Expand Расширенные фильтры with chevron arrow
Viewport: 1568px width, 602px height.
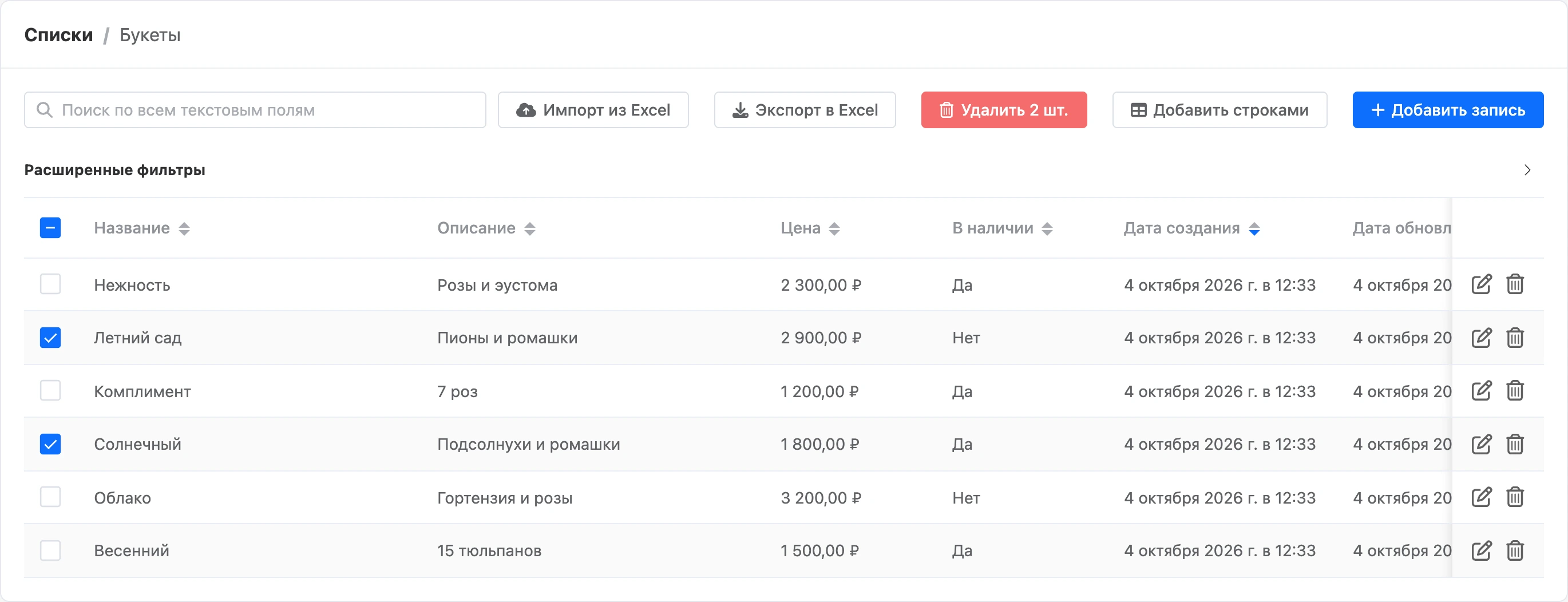[1527, 170]
